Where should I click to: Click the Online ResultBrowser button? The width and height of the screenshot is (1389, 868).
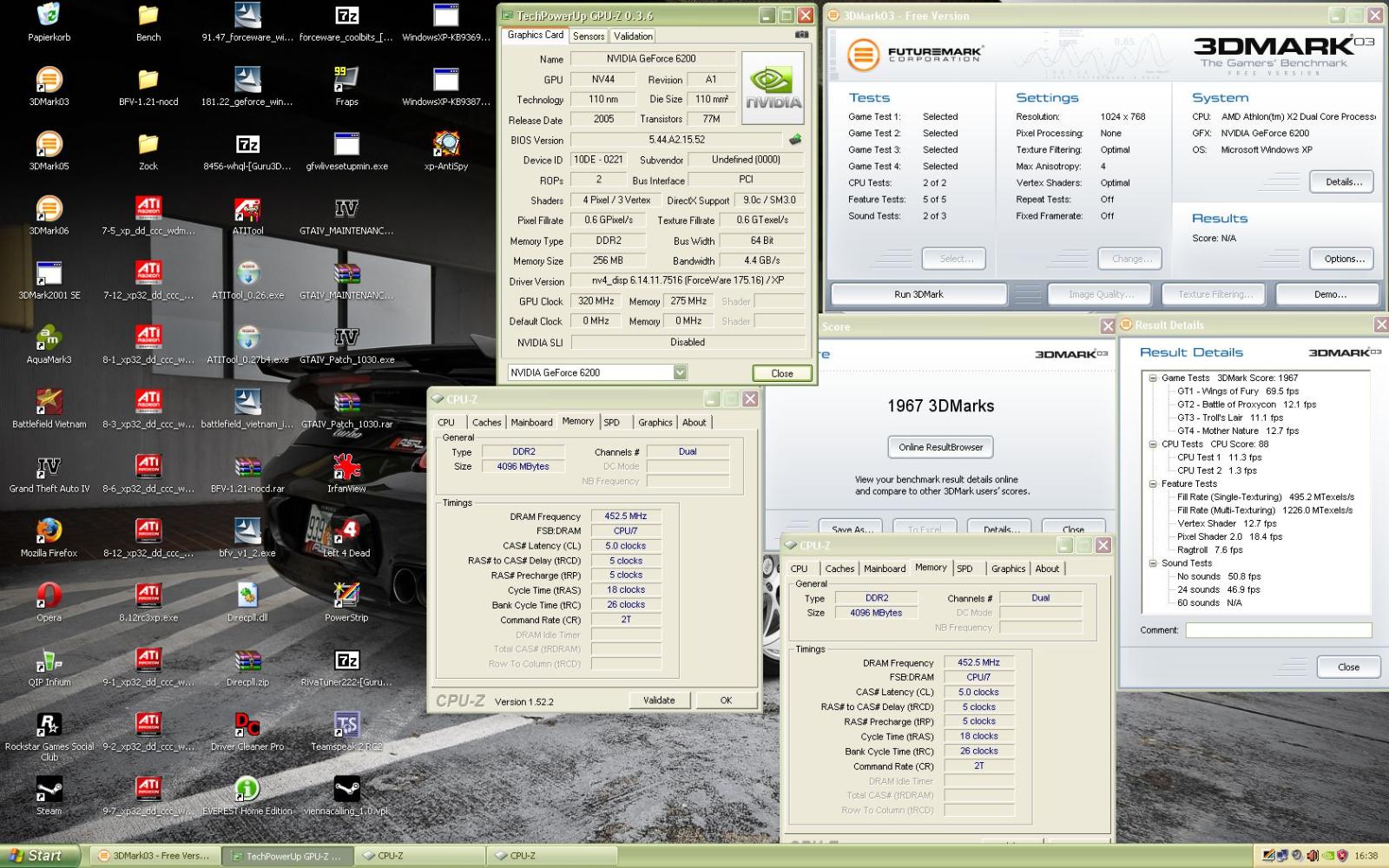tap(940, 447)
